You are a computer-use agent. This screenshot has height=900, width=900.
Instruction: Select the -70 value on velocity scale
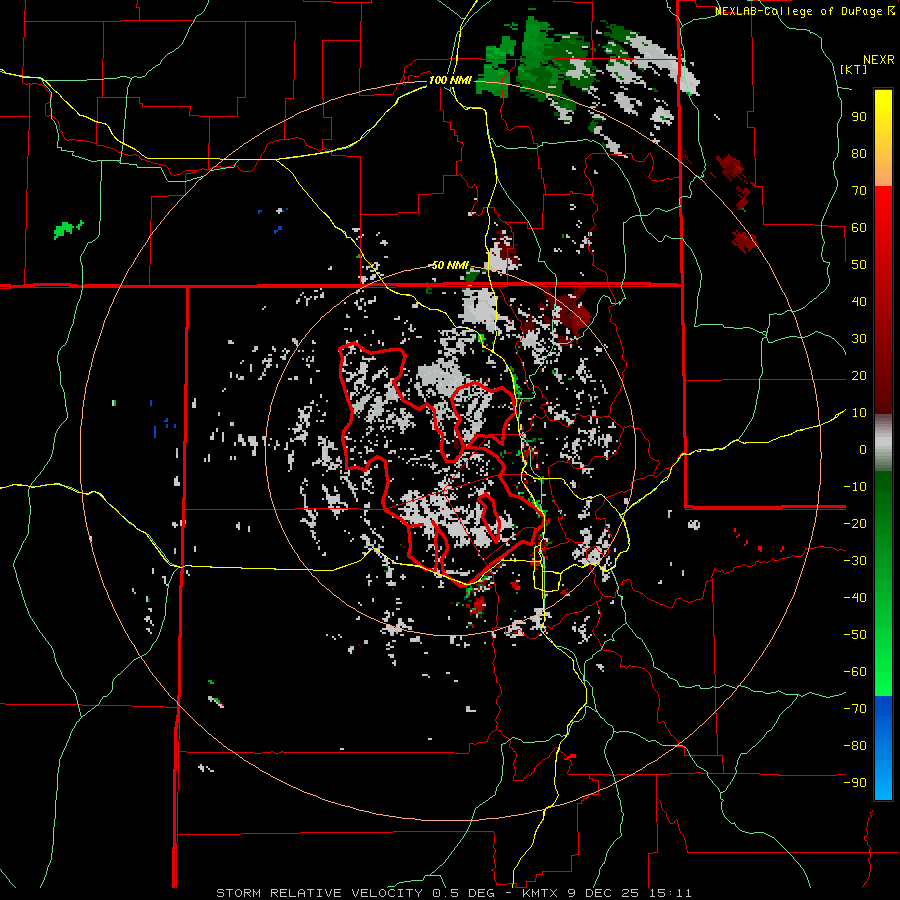(855, 709)
